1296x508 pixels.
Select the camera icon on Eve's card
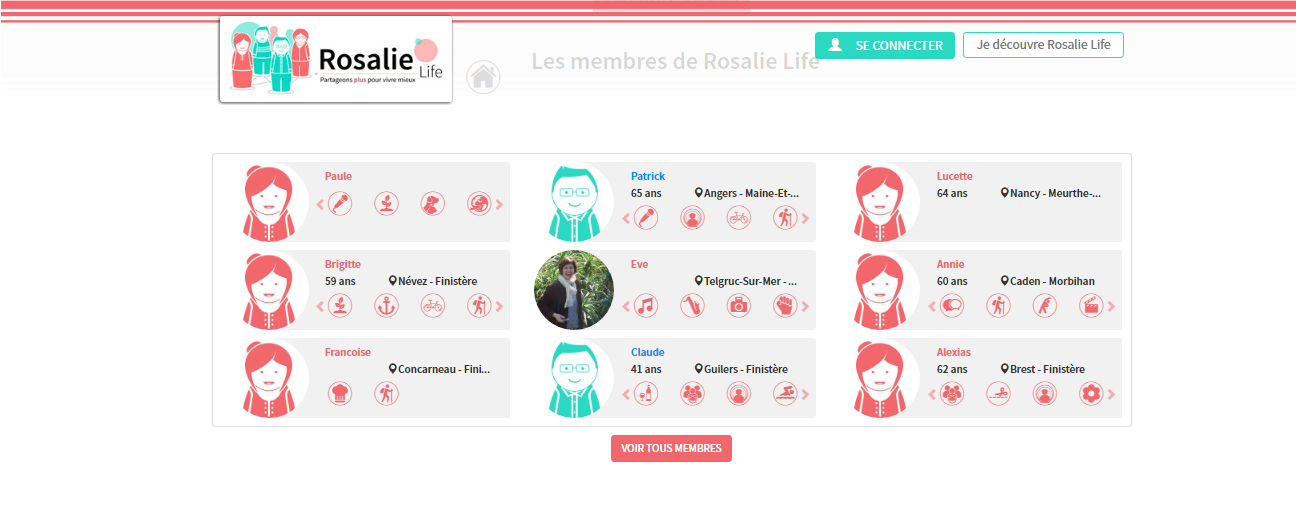pos(738,306)
